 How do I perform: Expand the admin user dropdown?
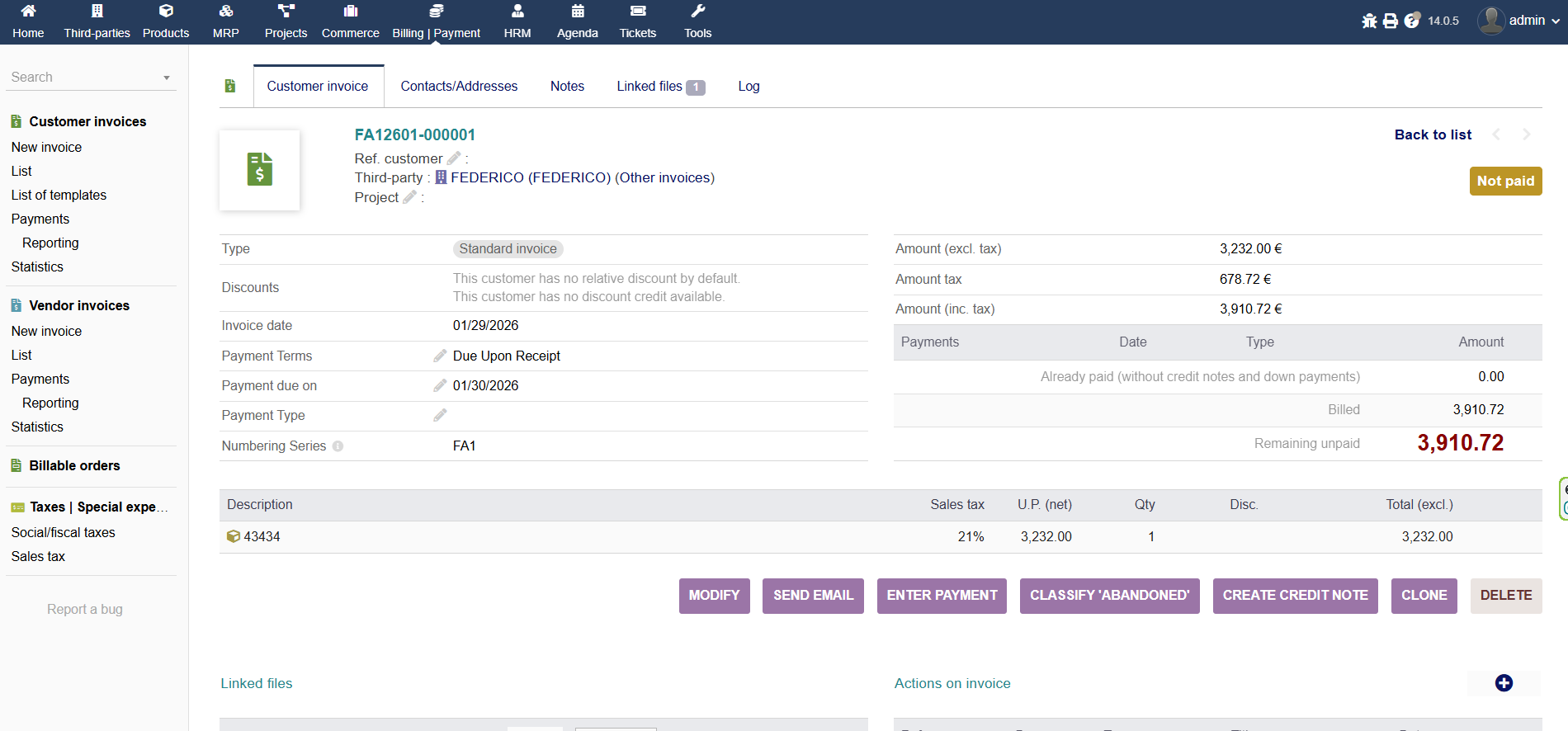point(1555,21)
